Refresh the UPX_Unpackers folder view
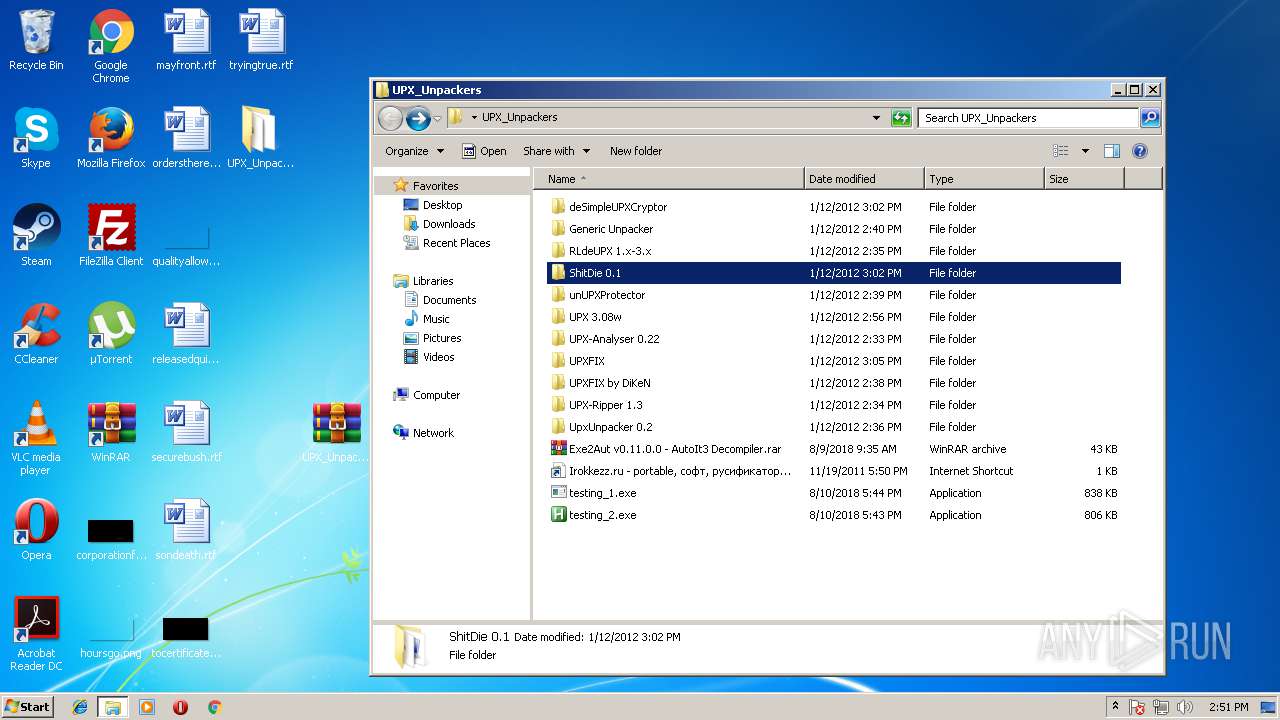 [901, 118]
